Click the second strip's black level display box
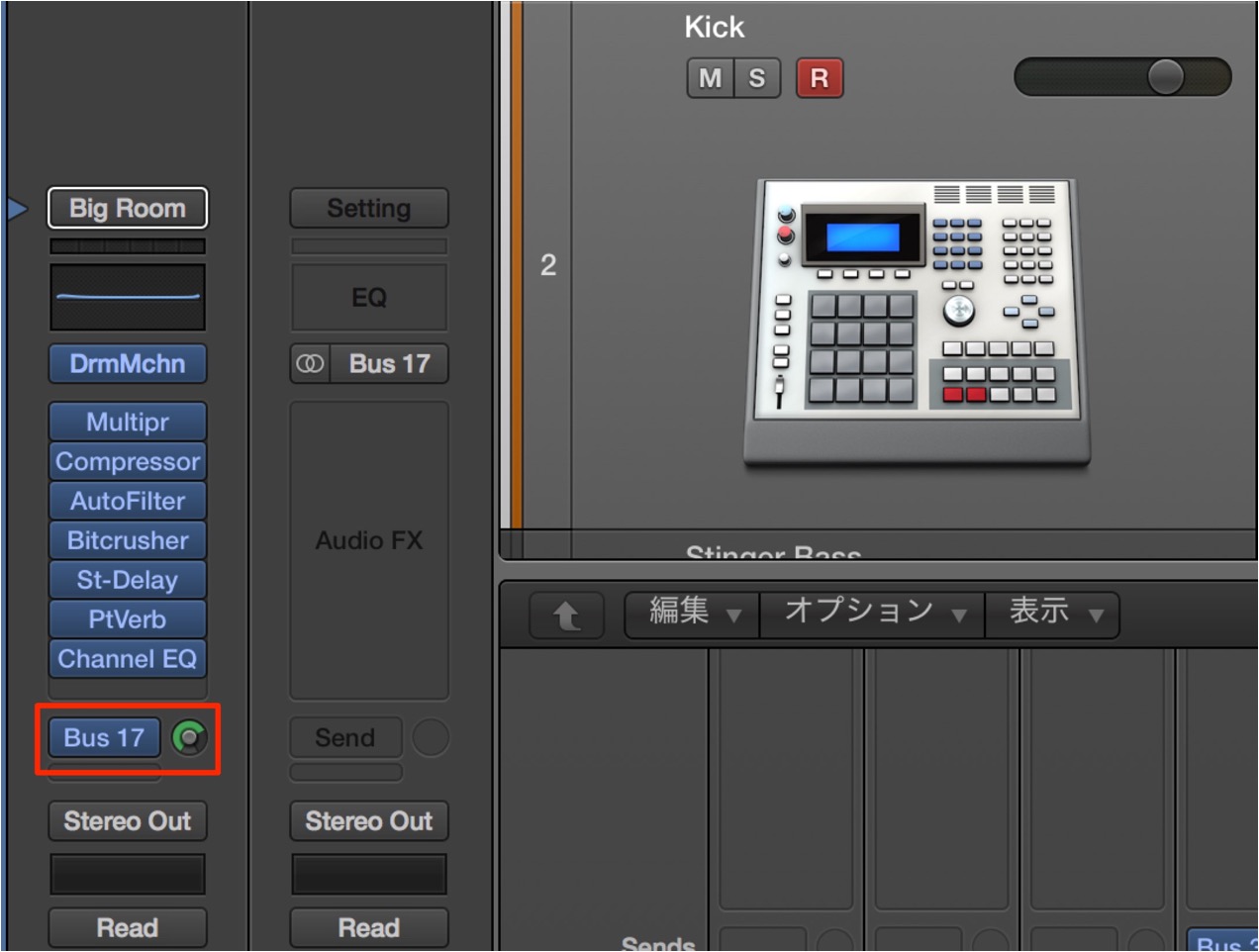Screen dimensions: 1259x952 pyautogui.click(x=369, y=874)
